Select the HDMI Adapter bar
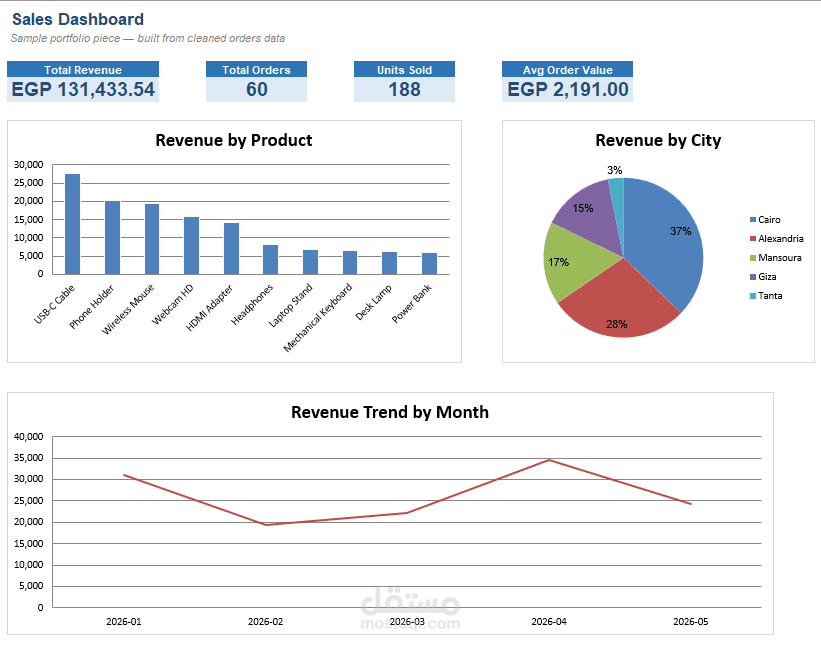Screen dimensions: 821x645 click(231, 249)
